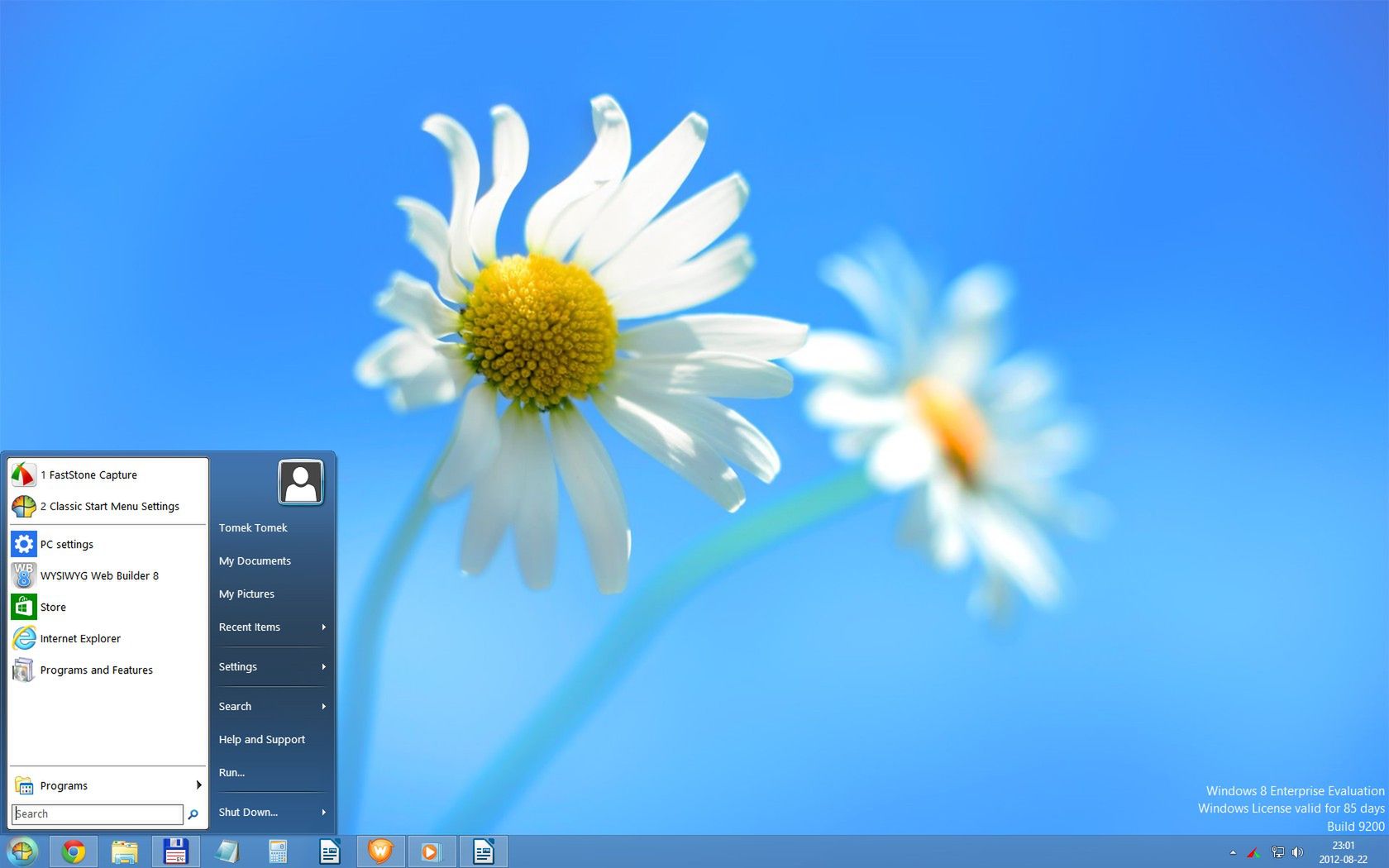Expand the Shut Down options
The width and height of the screenshot is (1389, 868).
(x=248, y=812)
